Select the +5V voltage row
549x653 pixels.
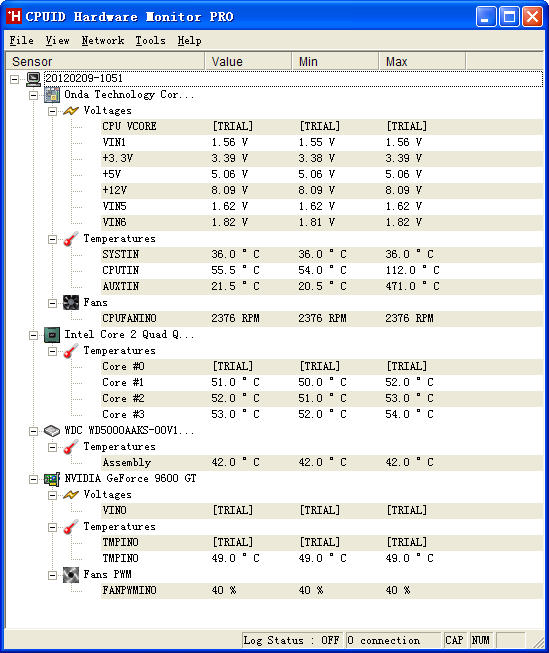point(322,174)
